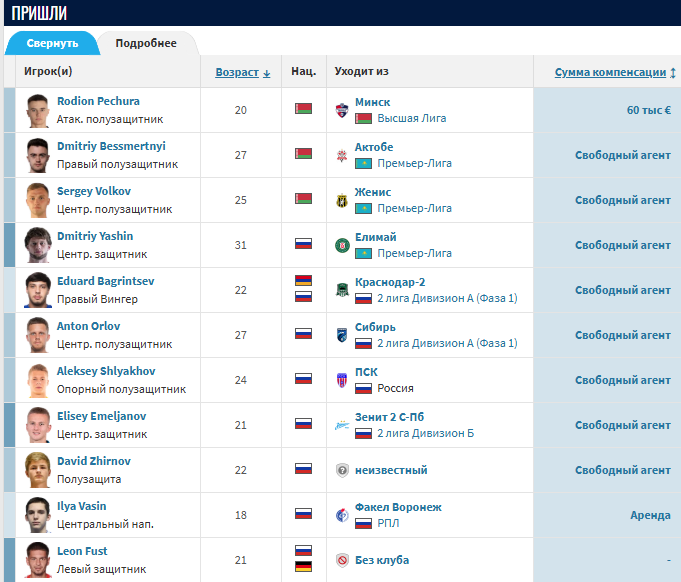Open David Zhirnov player profile
The image size is (681, 582).
(x=94, y=461)
